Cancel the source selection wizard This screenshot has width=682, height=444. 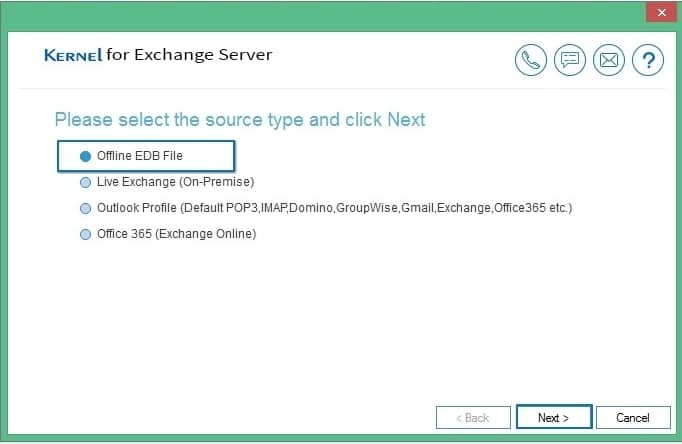tap(633, 417)
